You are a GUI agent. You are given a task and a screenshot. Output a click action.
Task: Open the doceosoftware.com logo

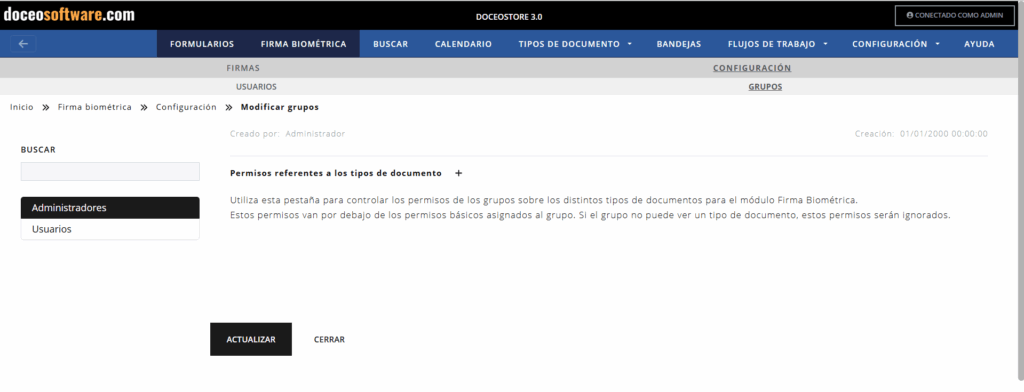(x=69, y=14)
